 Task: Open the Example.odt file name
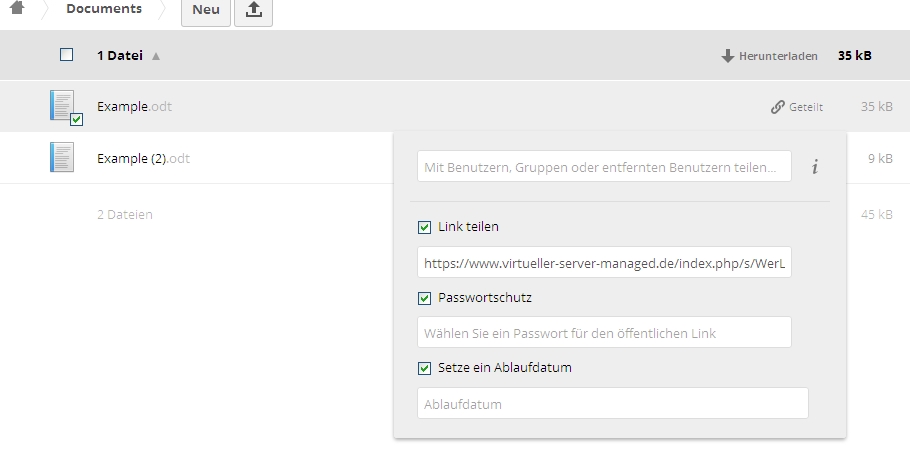point(134,107)
